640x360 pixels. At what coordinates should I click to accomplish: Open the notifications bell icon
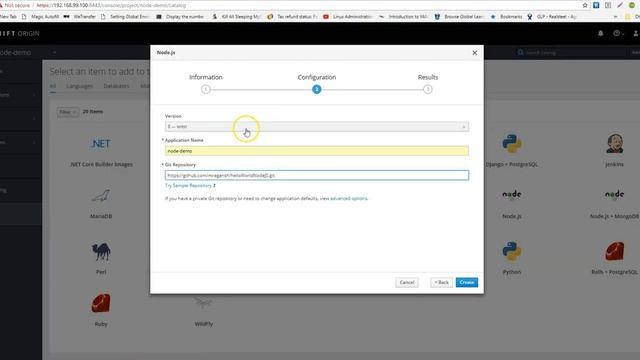[600, 33]
